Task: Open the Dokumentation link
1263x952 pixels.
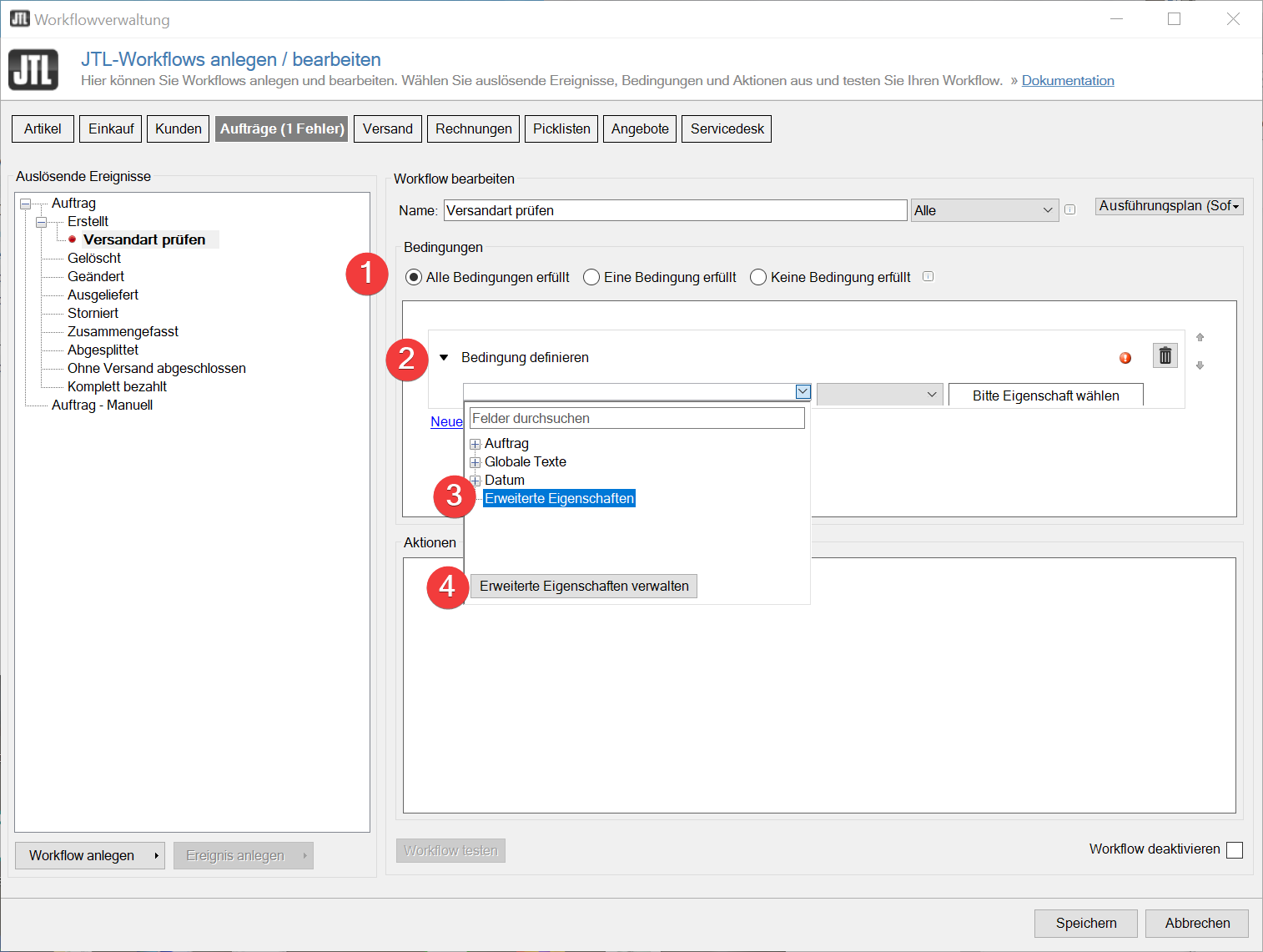Action: pyautogui.click(x=1067, y=80)
